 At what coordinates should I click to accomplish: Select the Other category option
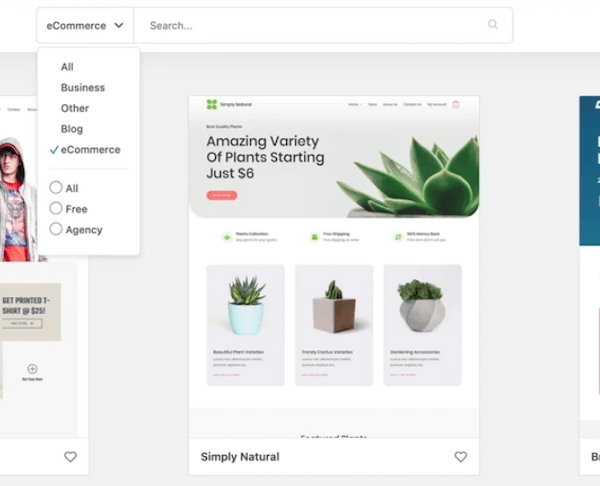pyautogui.click(x=75, y=108)
